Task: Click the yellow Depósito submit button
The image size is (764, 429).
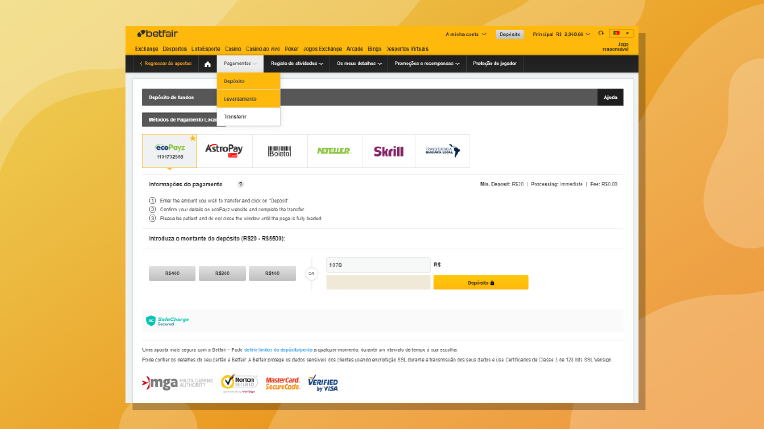Action: 481,283
